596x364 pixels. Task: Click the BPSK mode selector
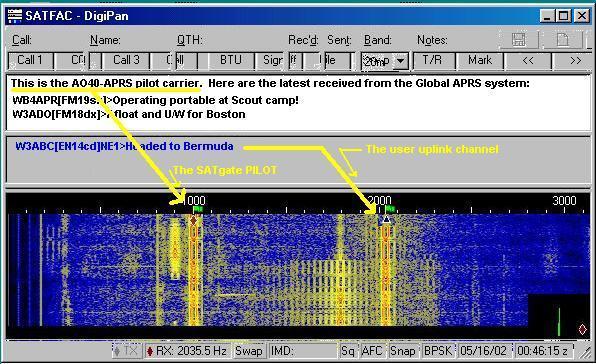click(438, 351)
